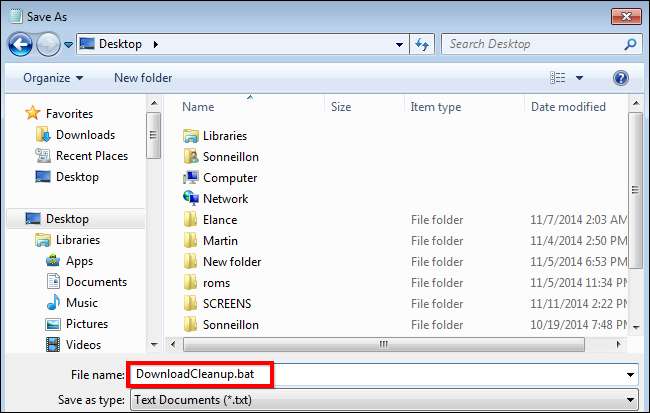Click the greyed Forward arrow button

tap(48, 44)
